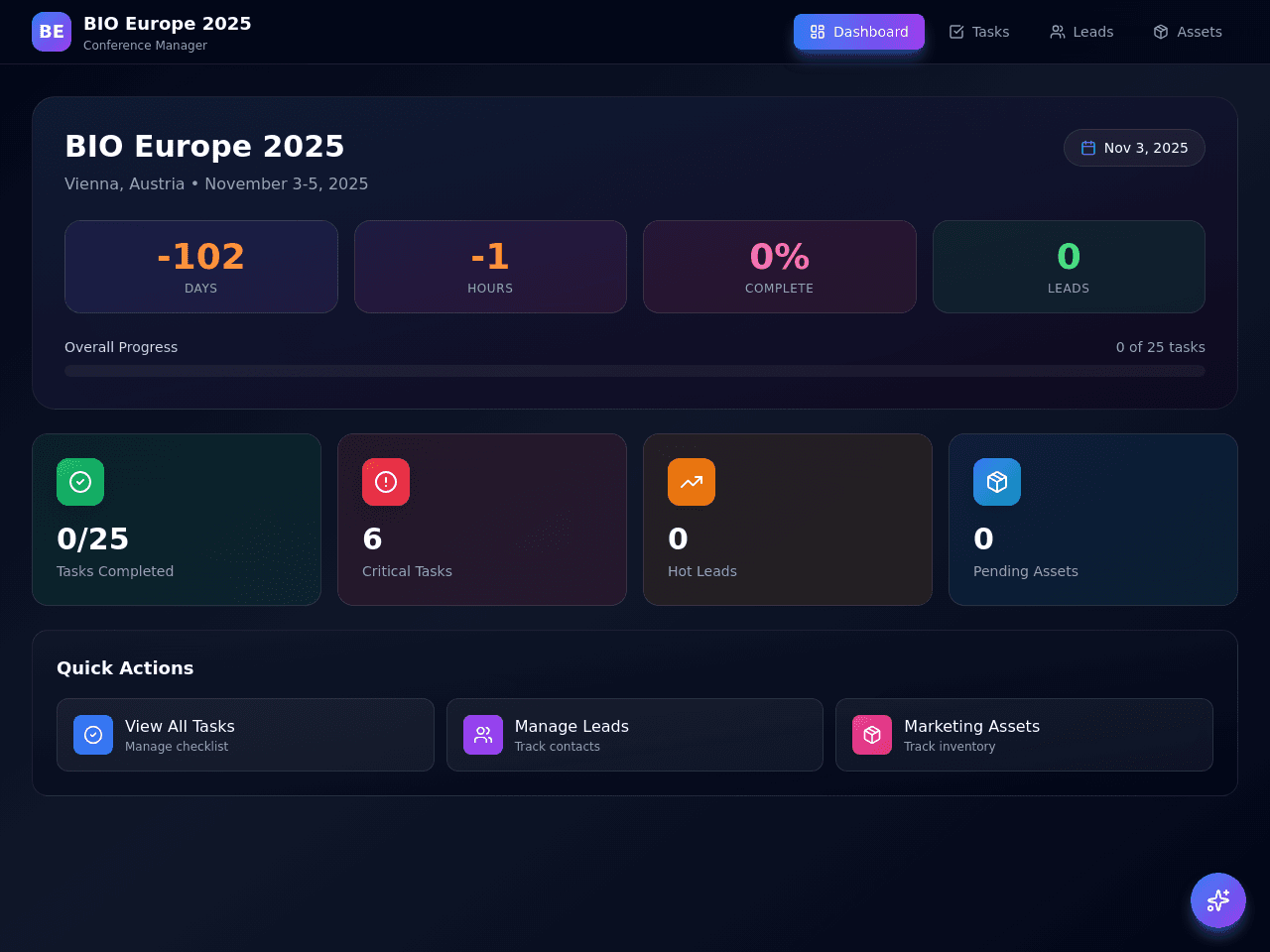Viewport: 1270px width, 952px height.
Task: Click the Assets cube icon in navigation
Action: [x=1161, y=32]
